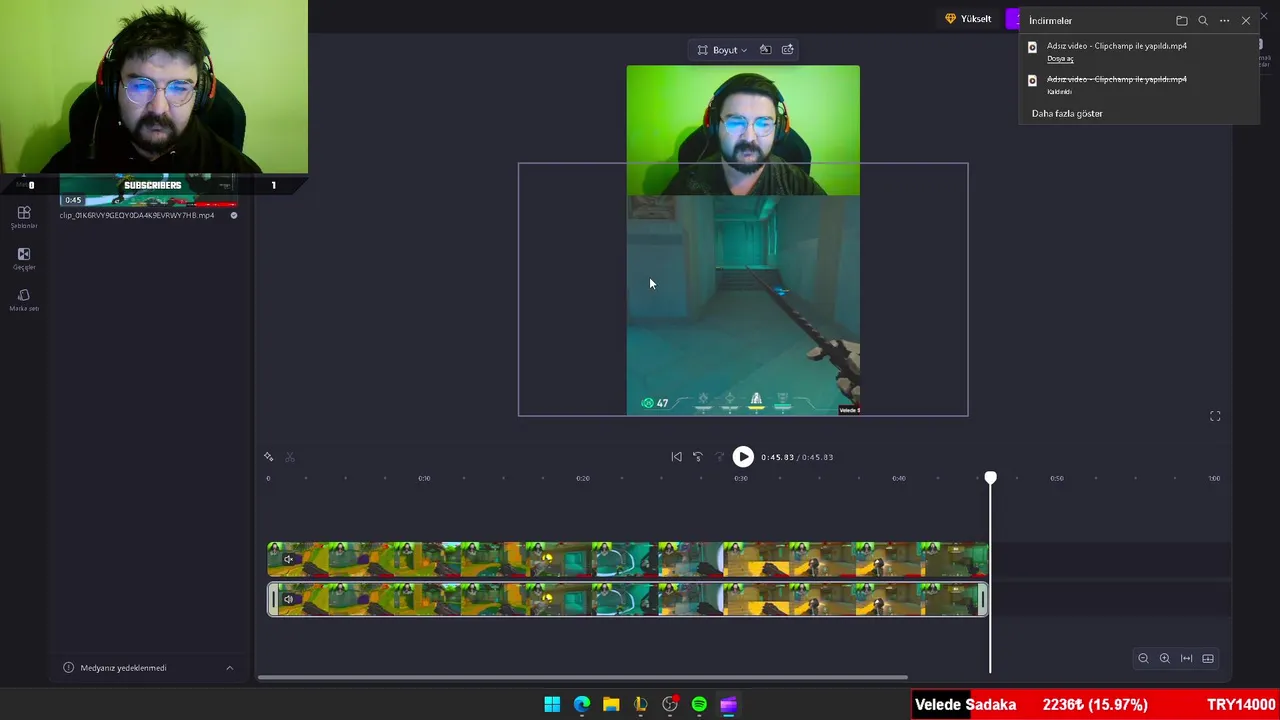Rewind five seconds button
This screenshot has height=720, width=1280.
pos(698,457)
